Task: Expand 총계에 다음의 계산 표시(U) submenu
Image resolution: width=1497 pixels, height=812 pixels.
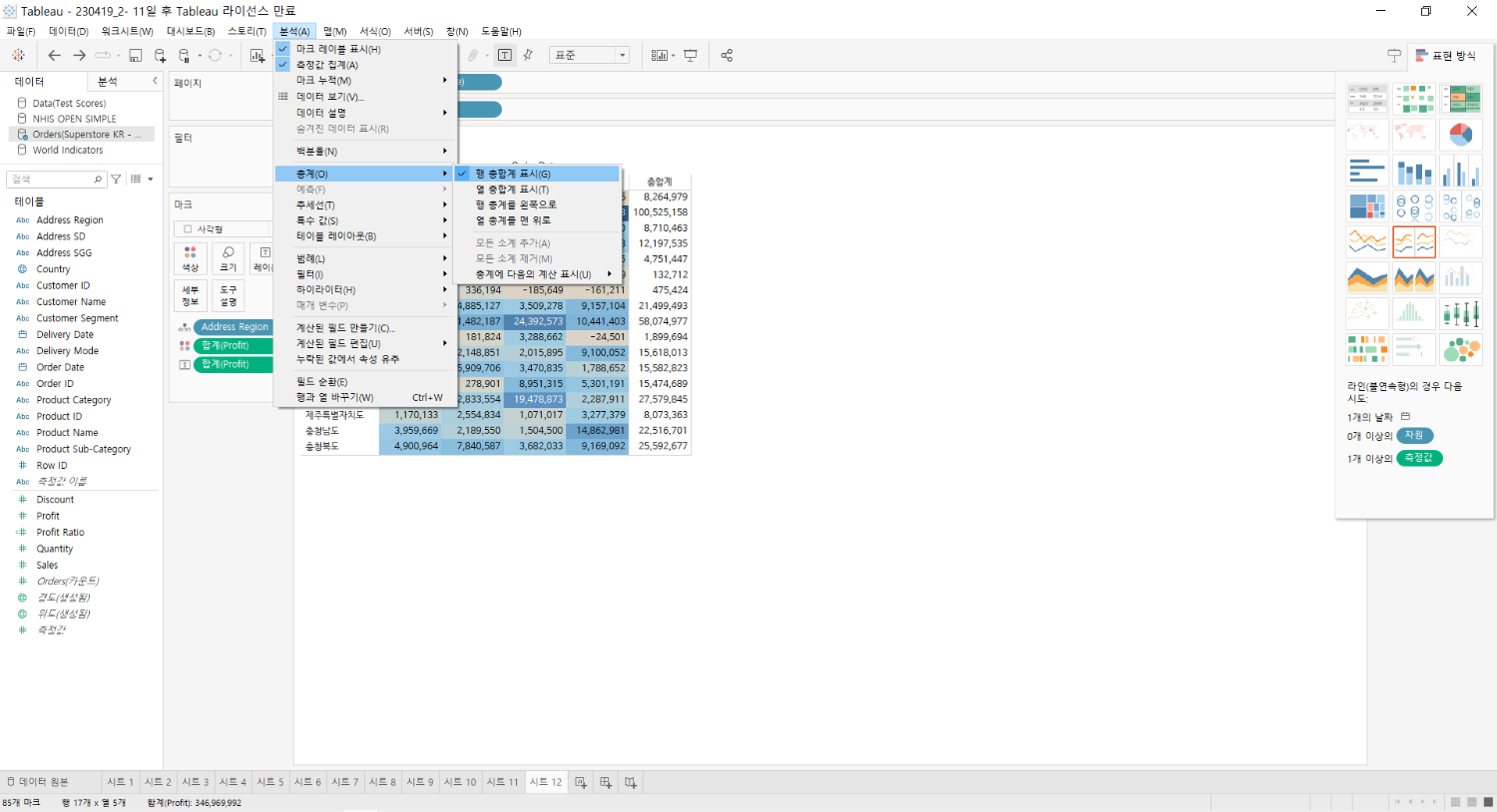Action: pyautogui.click(x=538, y=274)
